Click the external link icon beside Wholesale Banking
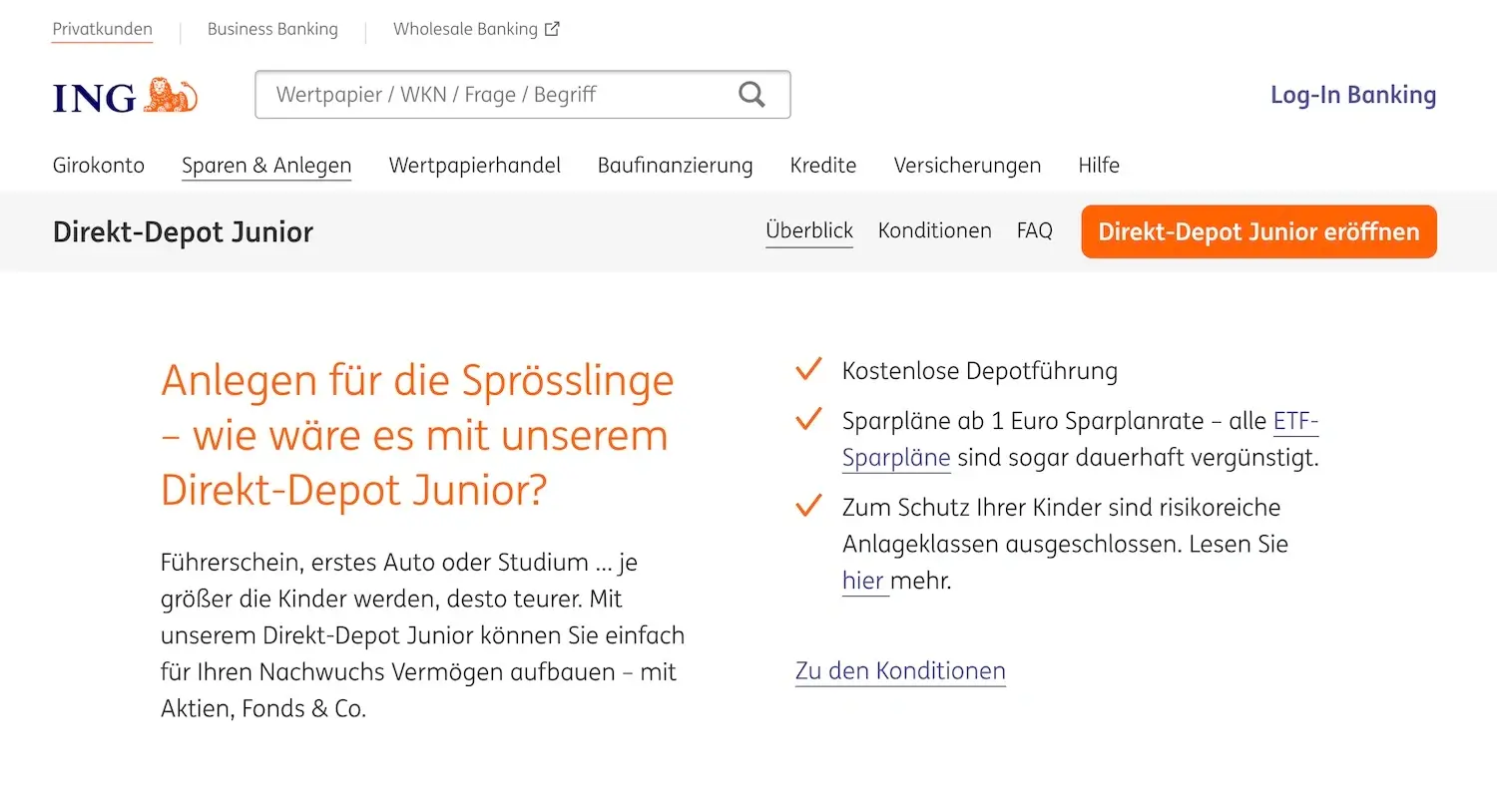This screenshot has height=812, width=1497. 552,29
